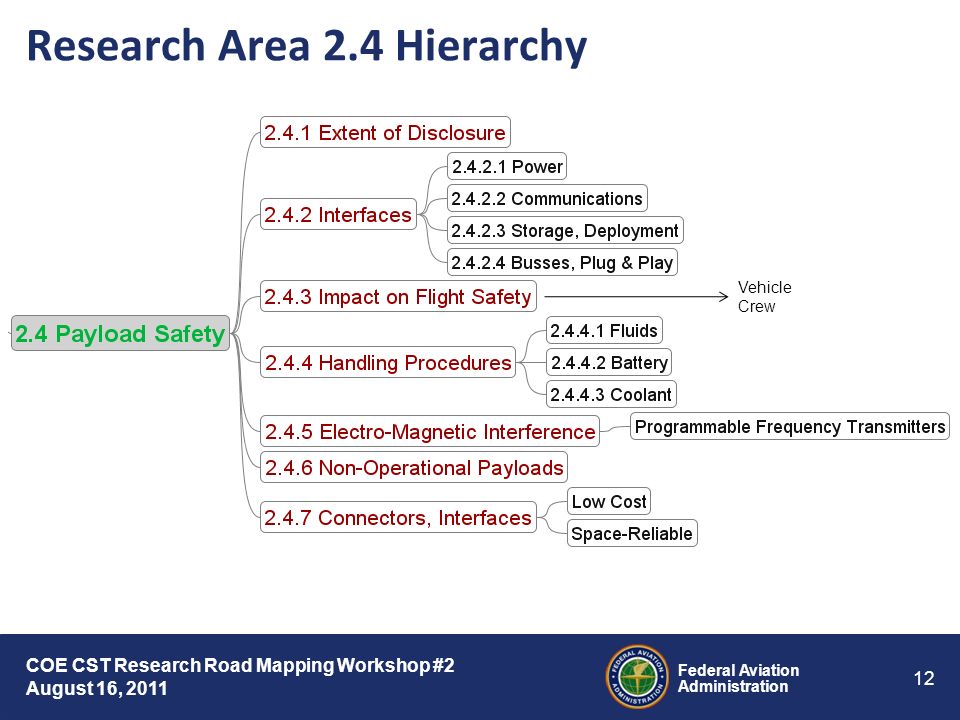960x720 pixels.
Task: Select the Low Cost node
Action: pyautogui.click(x=609, y=501)
